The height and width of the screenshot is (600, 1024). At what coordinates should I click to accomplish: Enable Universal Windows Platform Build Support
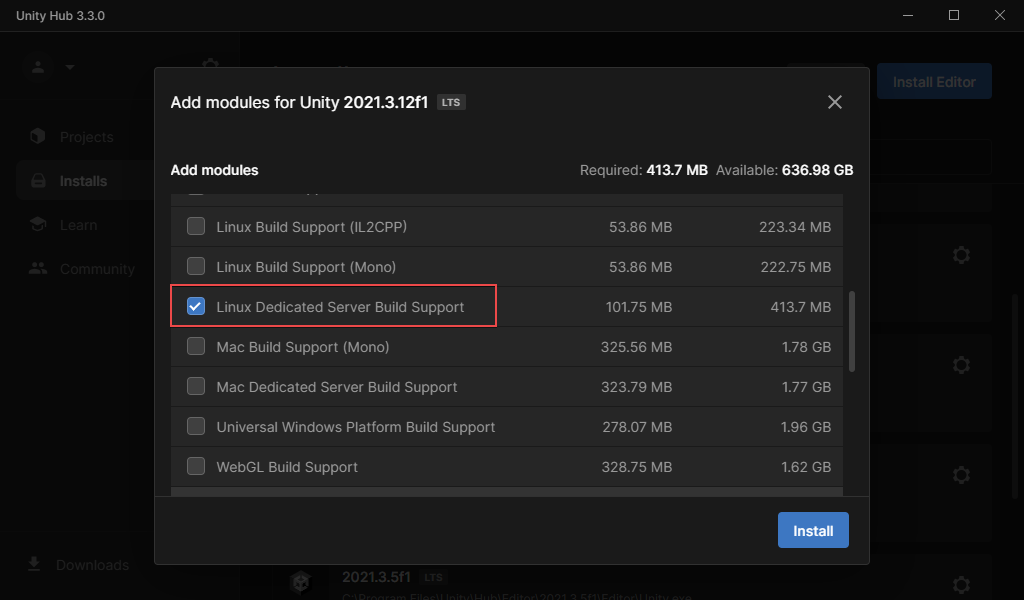click(196, 427)
